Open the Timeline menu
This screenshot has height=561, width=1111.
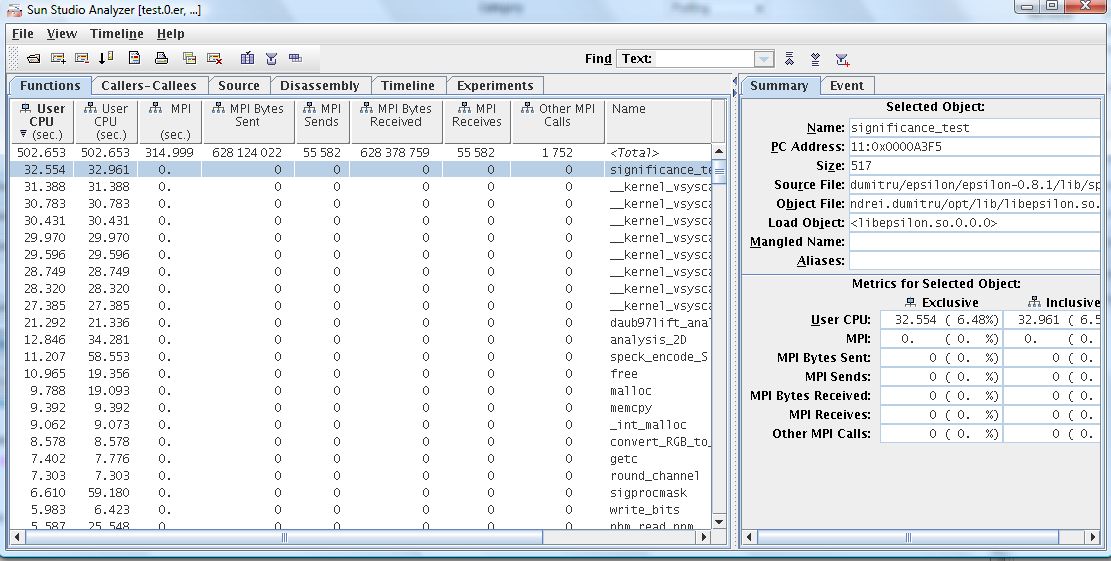(117, 34)
